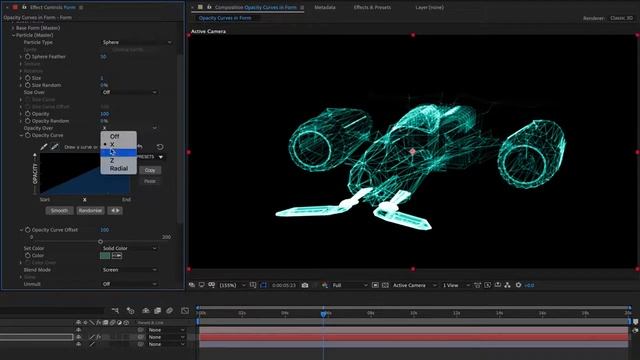The height and width of the screenshot is (360, 640).
Task: Open the magnification ratio dropdown
Action: point(232,285)
